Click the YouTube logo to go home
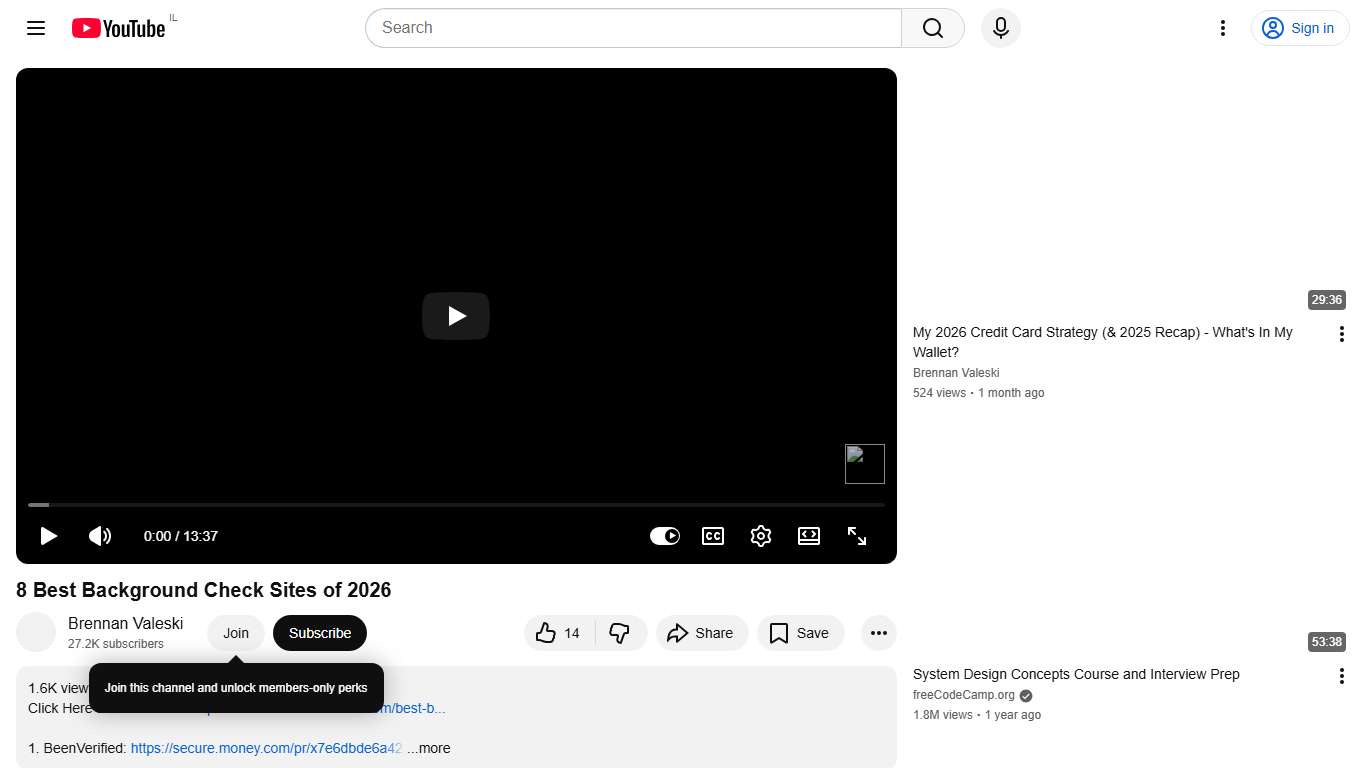Image resolution: width=1366 pixels, height=768 pixels. click(x=117, y=28)
